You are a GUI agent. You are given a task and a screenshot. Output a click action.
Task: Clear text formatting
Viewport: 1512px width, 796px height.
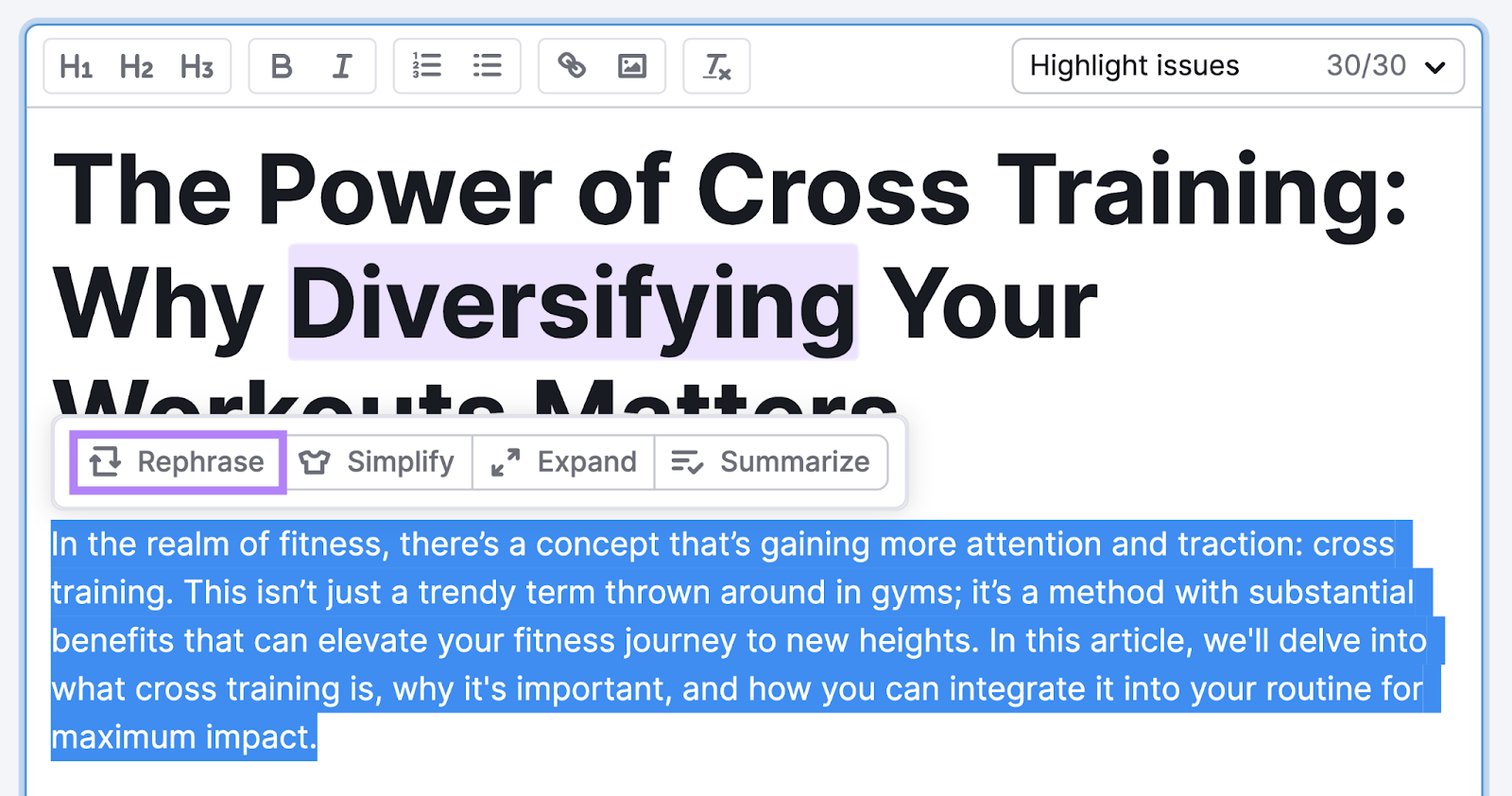coord(716,66)
